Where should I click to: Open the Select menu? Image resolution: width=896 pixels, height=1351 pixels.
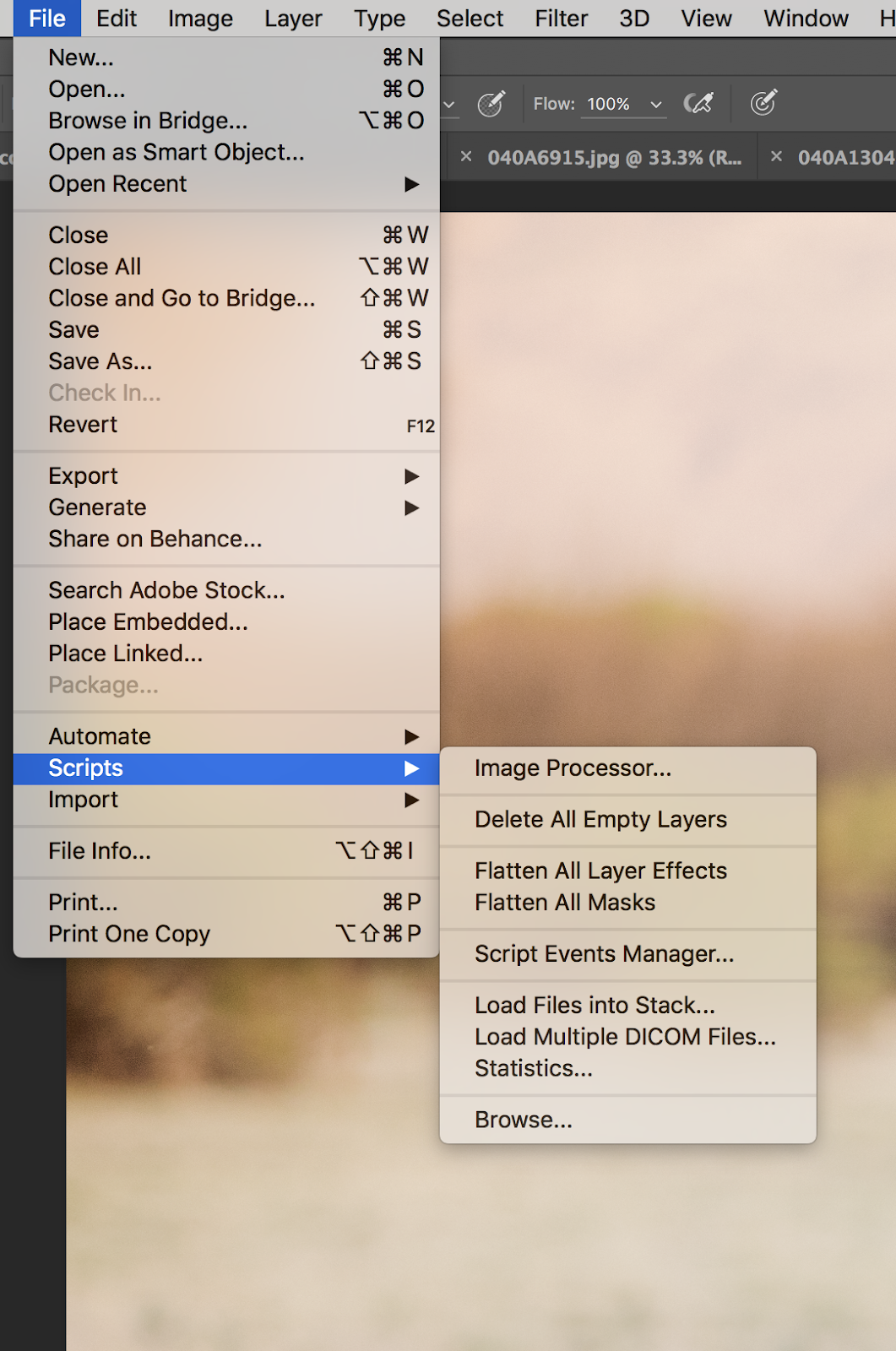point(470,18)
